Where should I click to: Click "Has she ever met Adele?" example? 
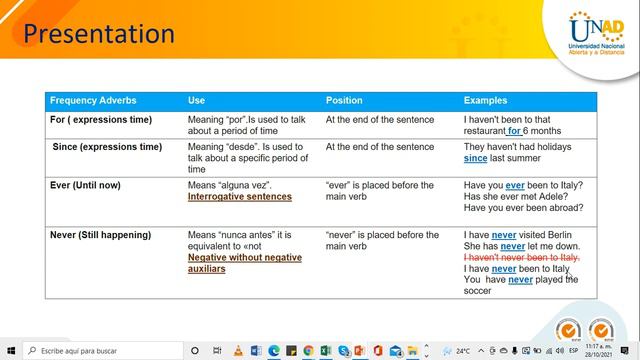[x=516, y=197]
